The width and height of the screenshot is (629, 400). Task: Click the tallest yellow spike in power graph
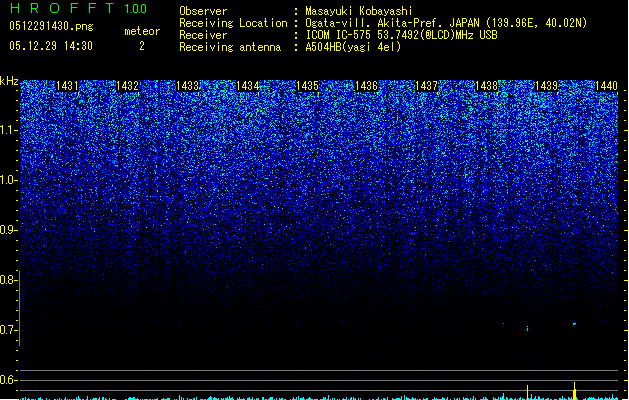point(574,391)
